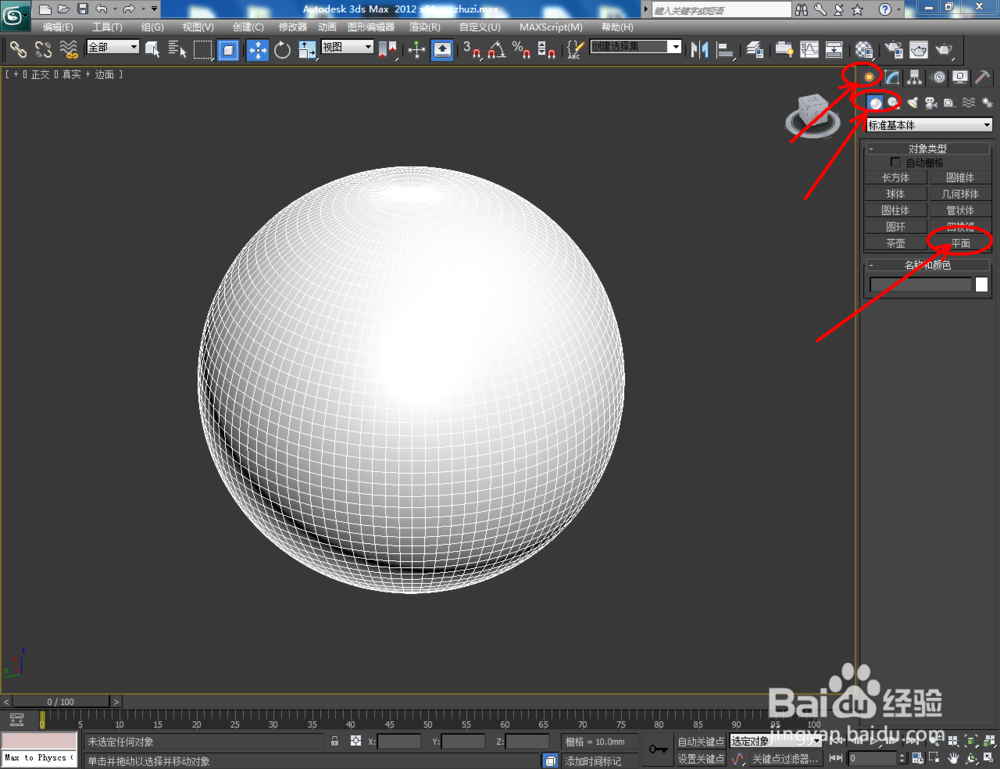The height and width of the screenshot is (769, 1000).
Task: Click the 茶壶 (Teapot) button
Action: (894, 242)
